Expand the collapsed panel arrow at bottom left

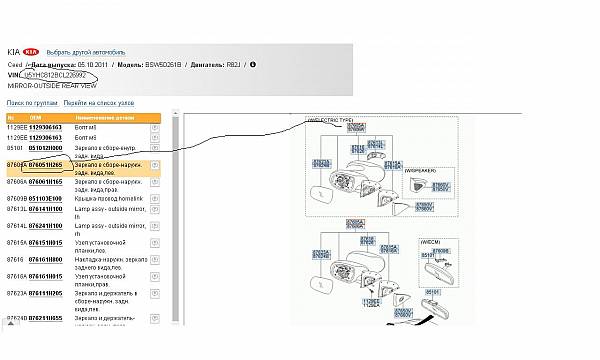[11, 324]
